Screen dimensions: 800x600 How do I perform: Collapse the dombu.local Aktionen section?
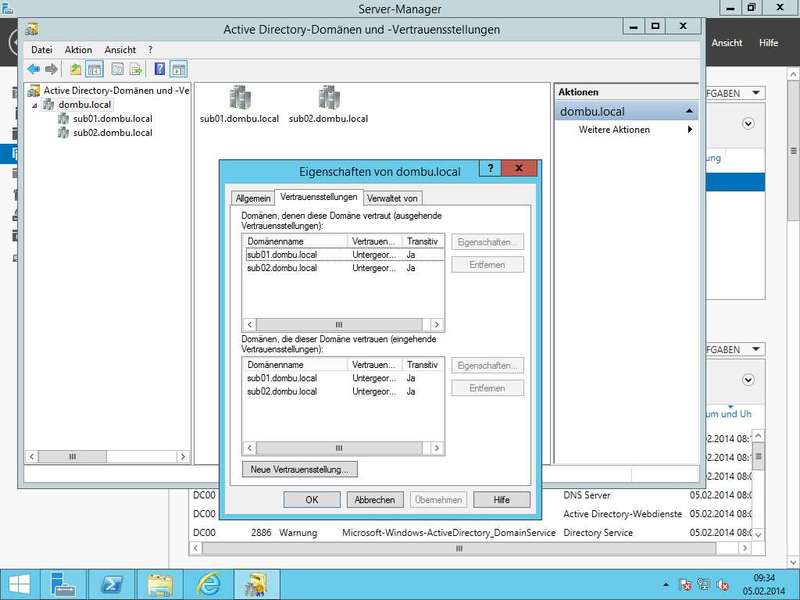[x=689, y=111]
